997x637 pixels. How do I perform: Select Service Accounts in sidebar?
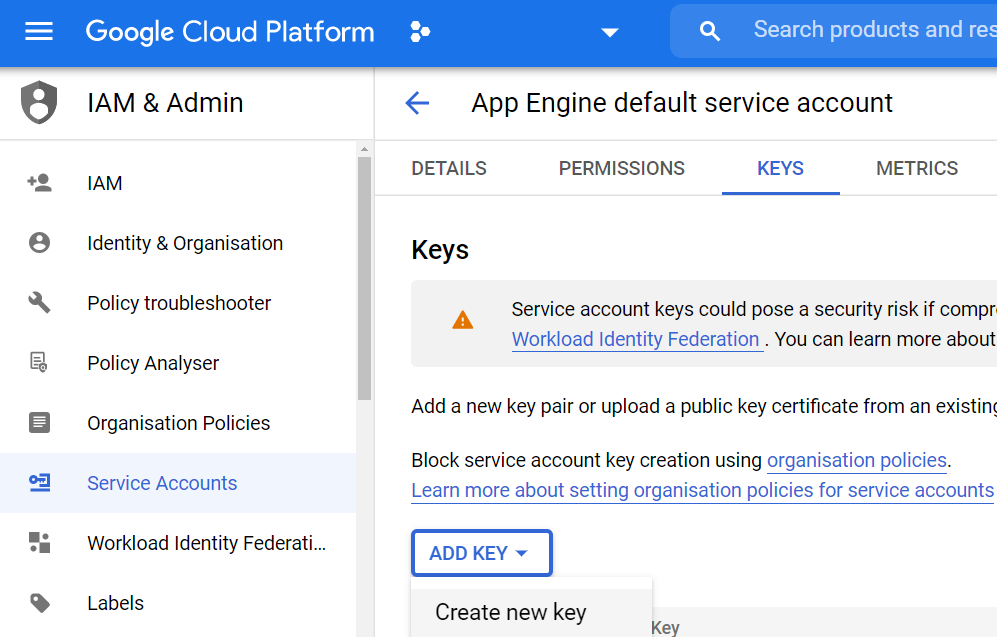tap(178, 483)
